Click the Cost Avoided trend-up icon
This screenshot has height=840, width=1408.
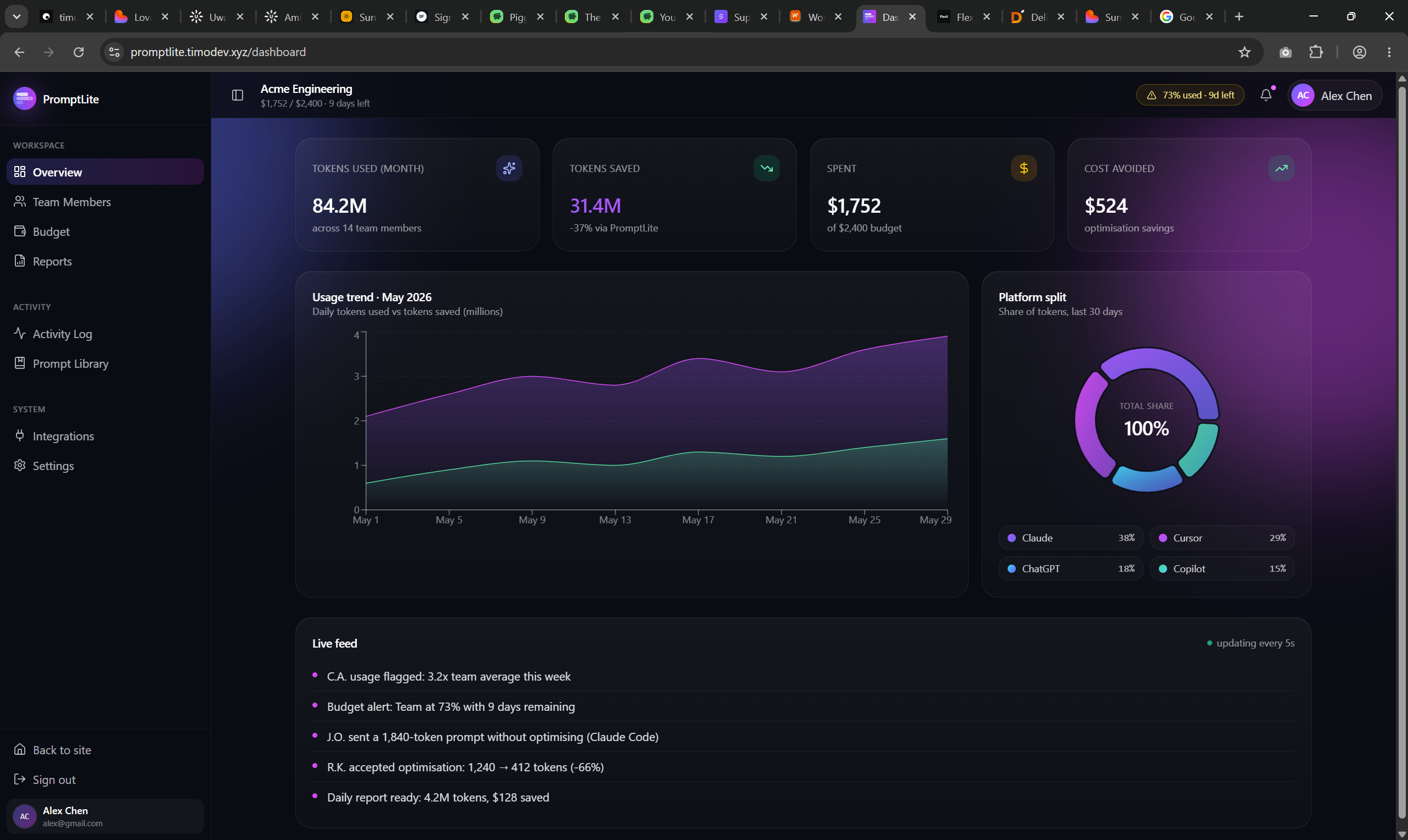pyautogui.click(x=1281, y=168)
